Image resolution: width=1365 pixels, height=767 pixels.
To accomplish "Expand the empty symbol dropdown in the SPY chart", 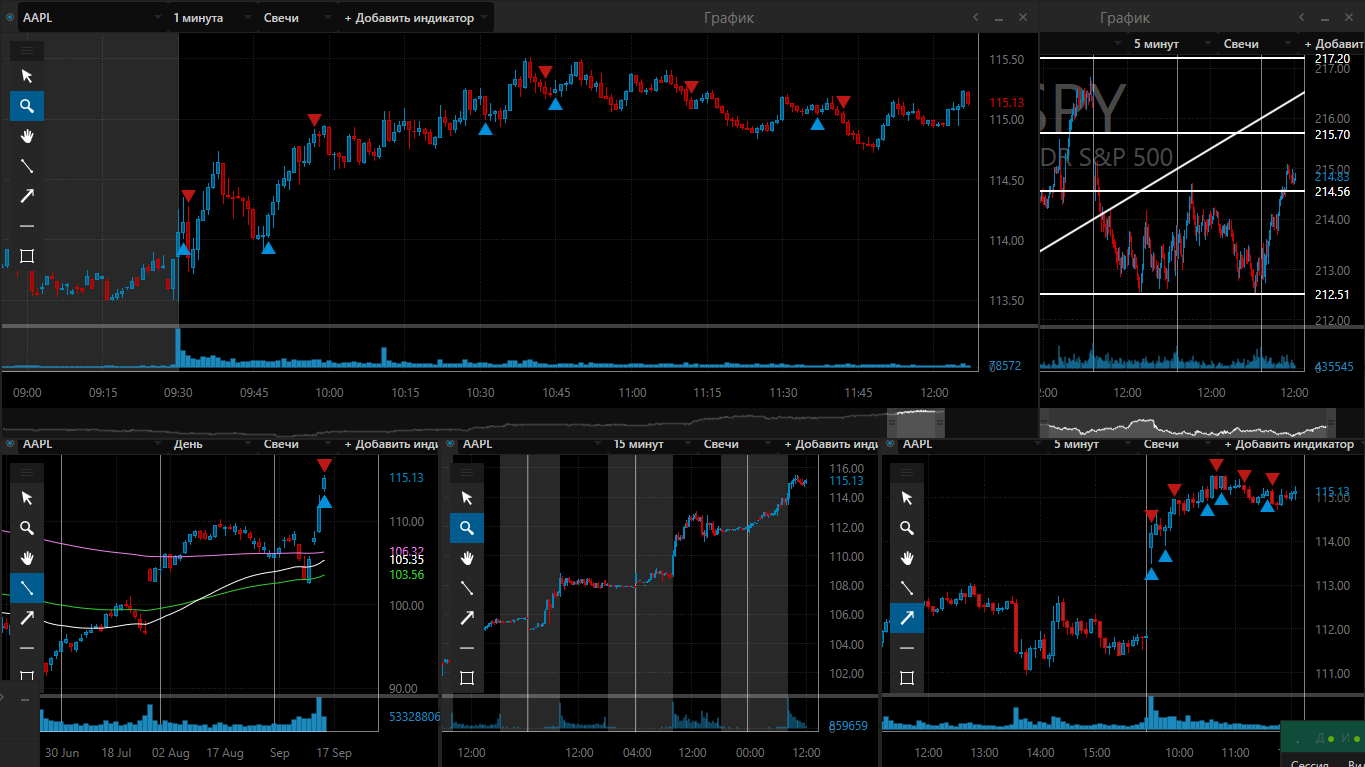I will [x=1085, y=44].
